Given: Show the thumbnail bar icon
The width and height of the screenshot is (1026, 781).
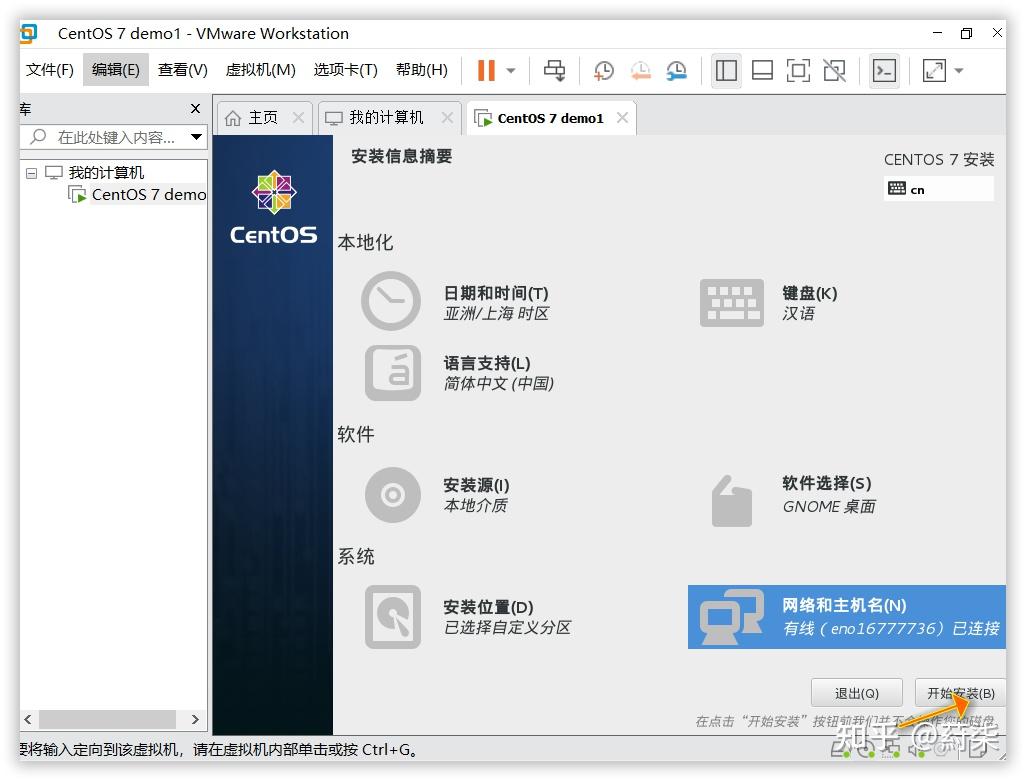Looking at the screenshot, I should (761, 70).
